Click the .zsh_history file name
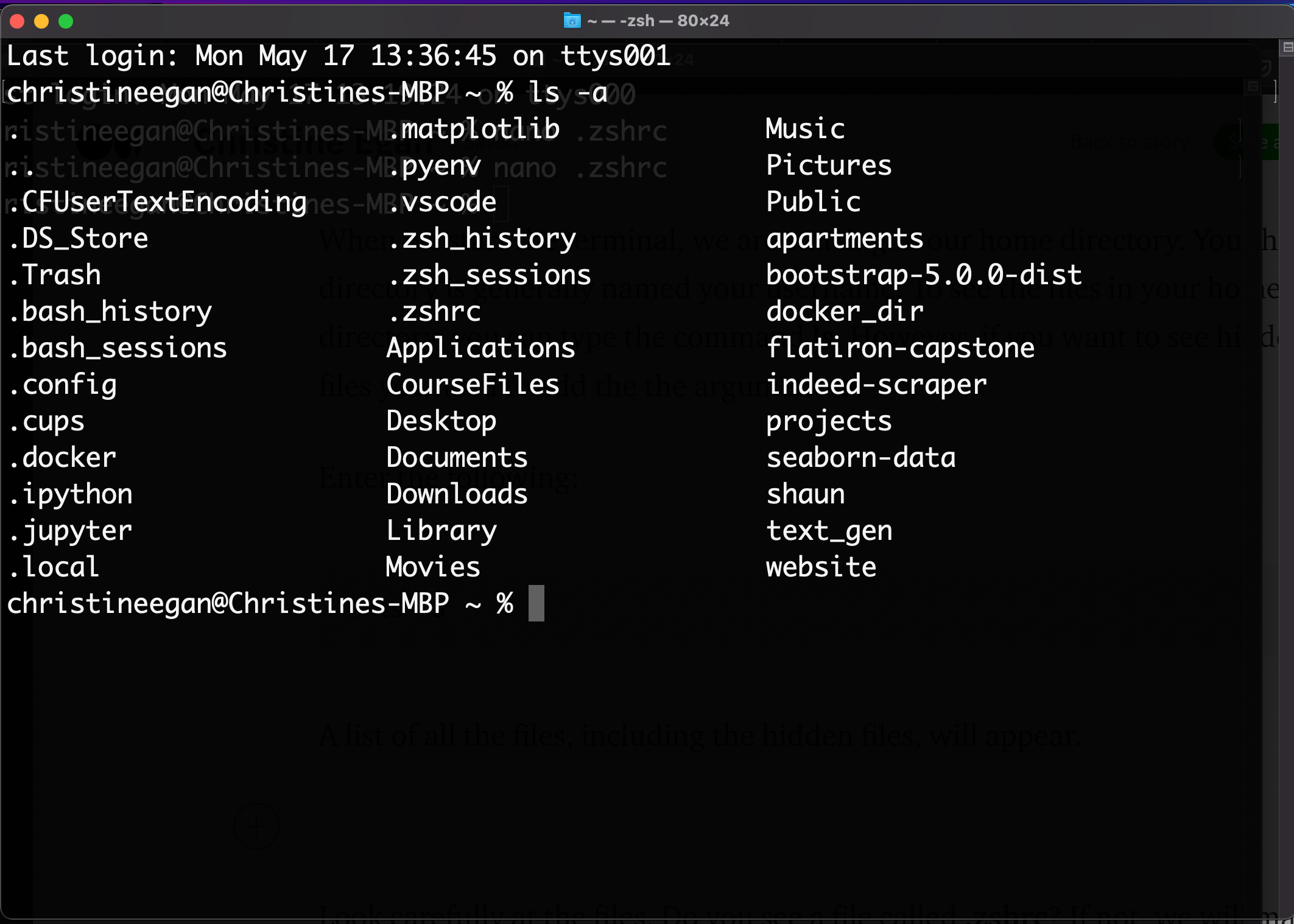The height and width of the screenshot is (924, 1294). click(482, 239)
